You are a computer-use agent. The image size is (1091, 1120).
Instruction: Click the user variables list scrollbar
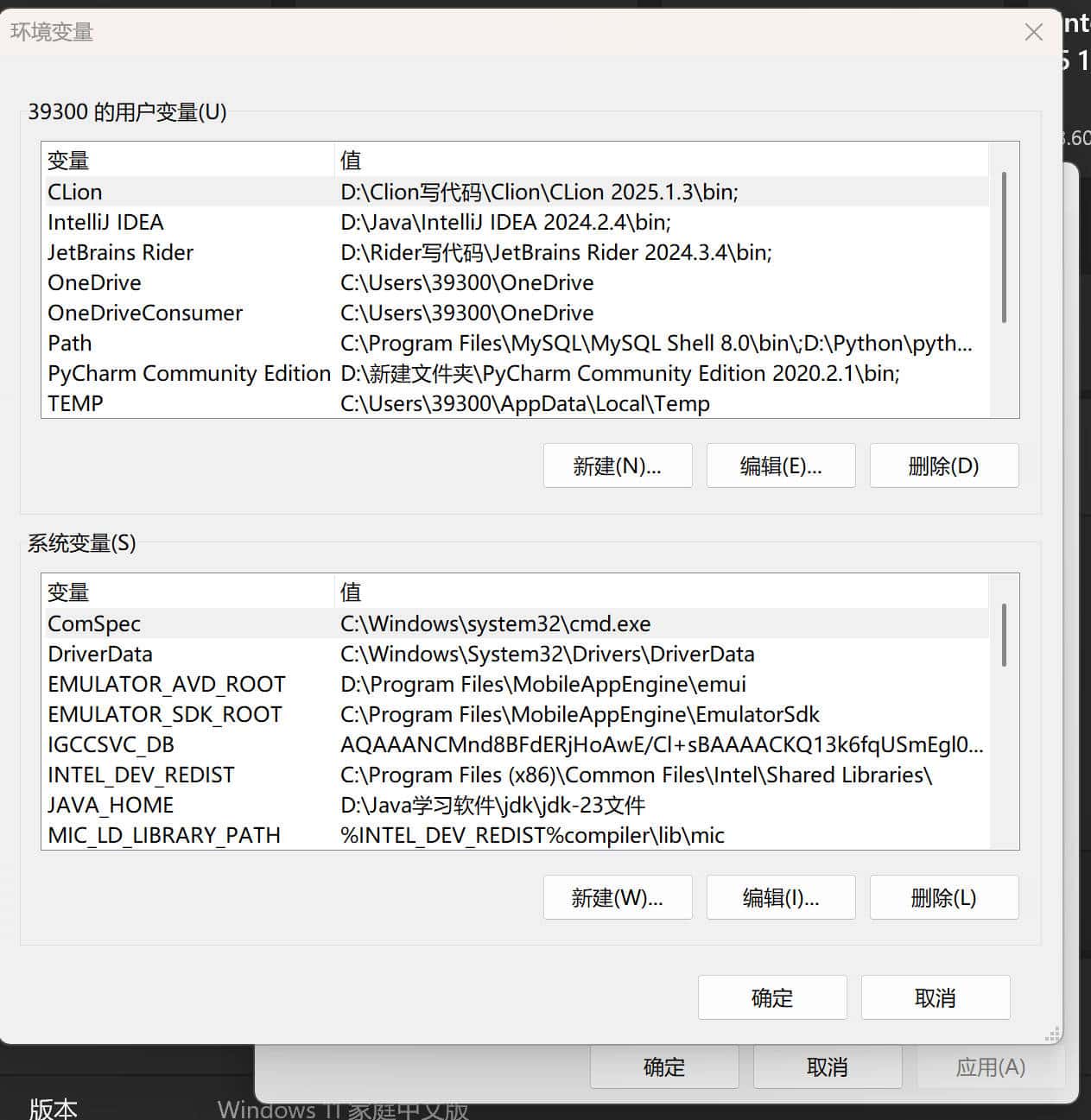1004,248
